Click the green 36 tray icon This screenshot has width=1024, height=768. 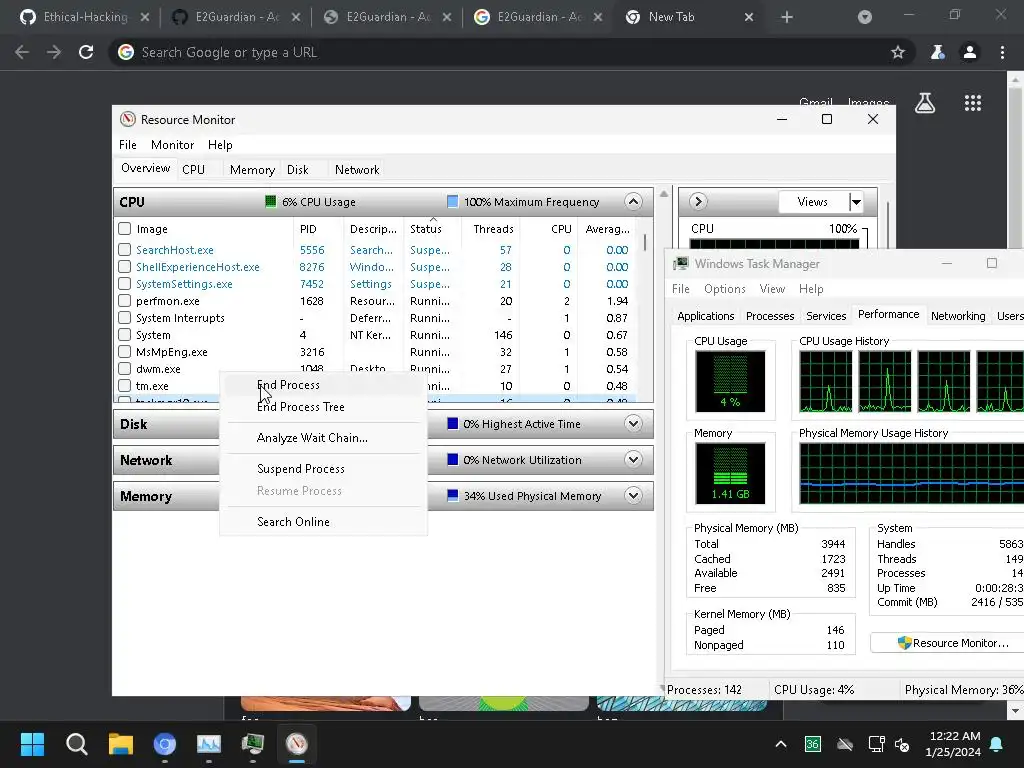pyautogui.click(x=812, y=744)
